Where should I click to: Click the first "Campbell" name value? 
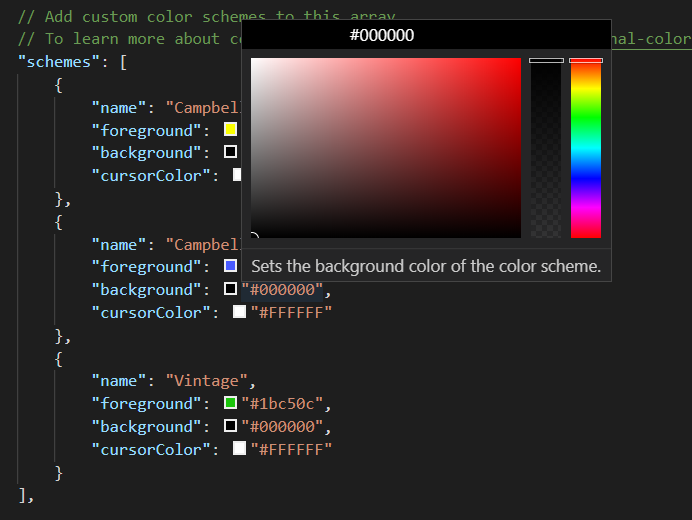point(203,108)
